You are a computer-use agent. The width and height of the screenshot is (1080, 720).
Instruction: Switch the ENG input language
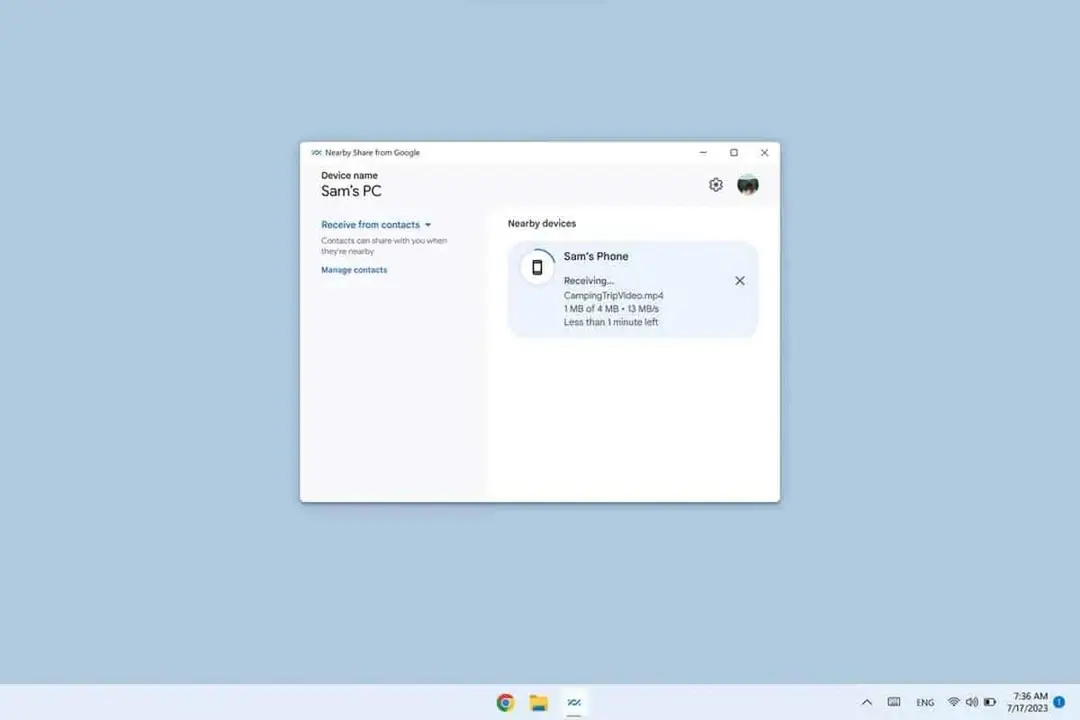(925, 702)
